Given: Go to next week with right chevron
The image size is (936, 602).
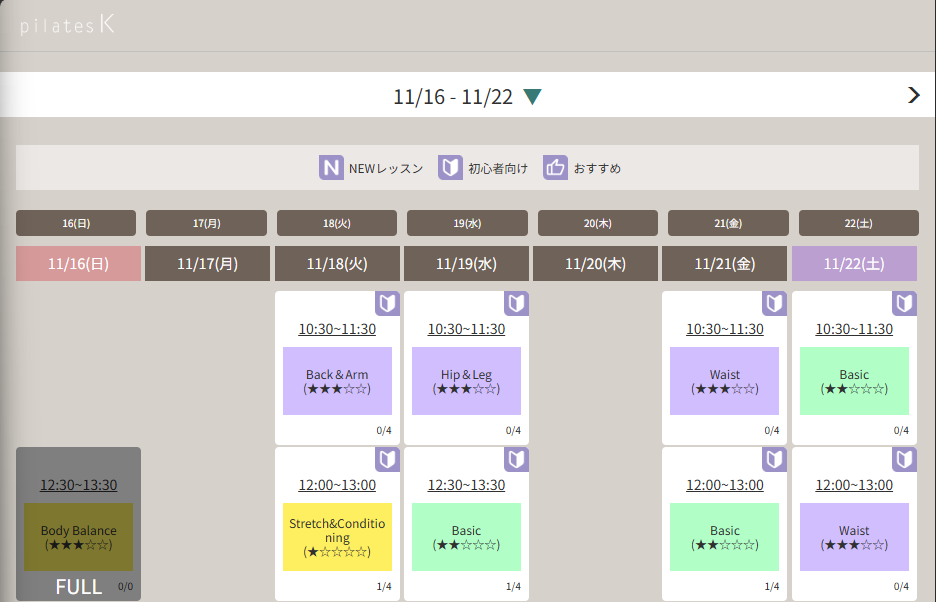Looking at the screenshot, I should (x=913, y=95).
